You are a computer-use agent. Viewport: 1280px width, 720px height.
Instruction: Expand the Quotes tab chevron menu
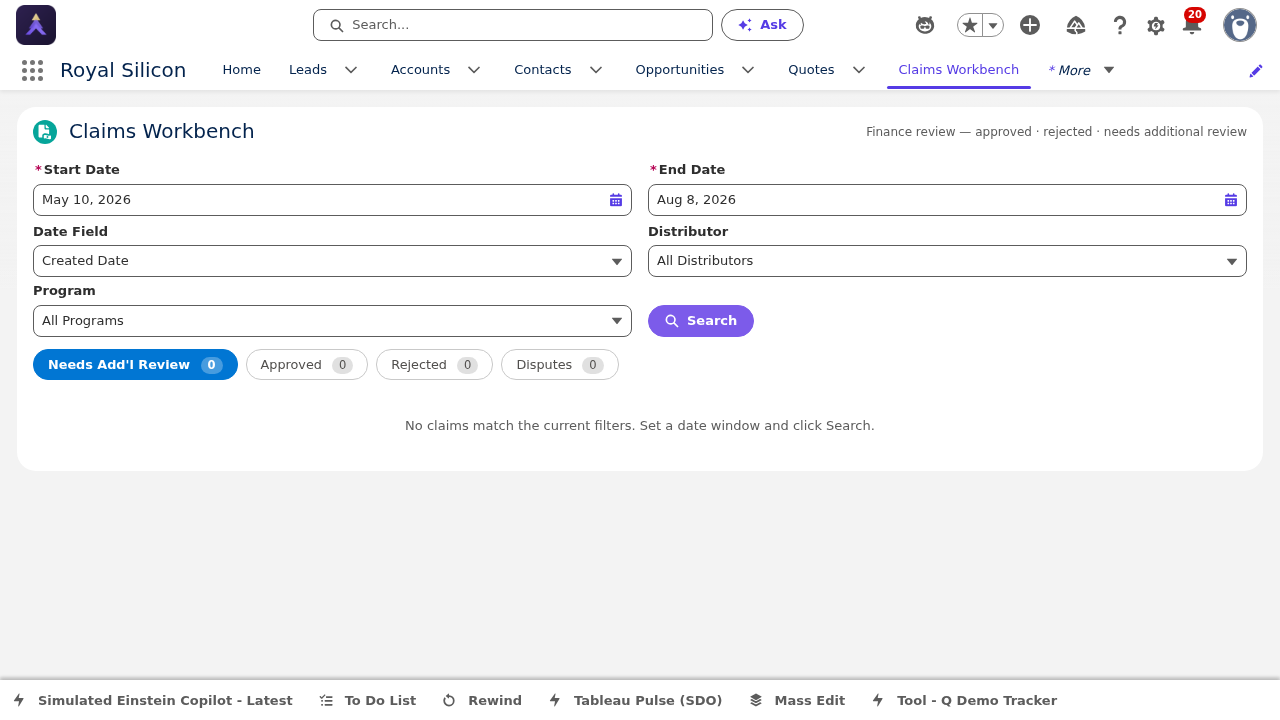pos(859,70)
